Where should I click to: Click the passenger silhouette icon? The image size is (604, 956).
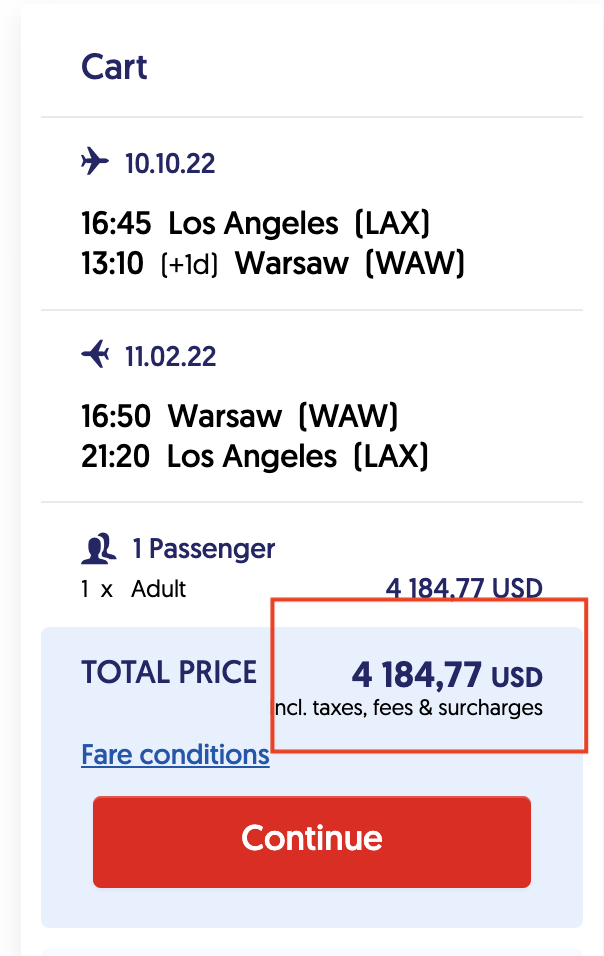(98, 549)
